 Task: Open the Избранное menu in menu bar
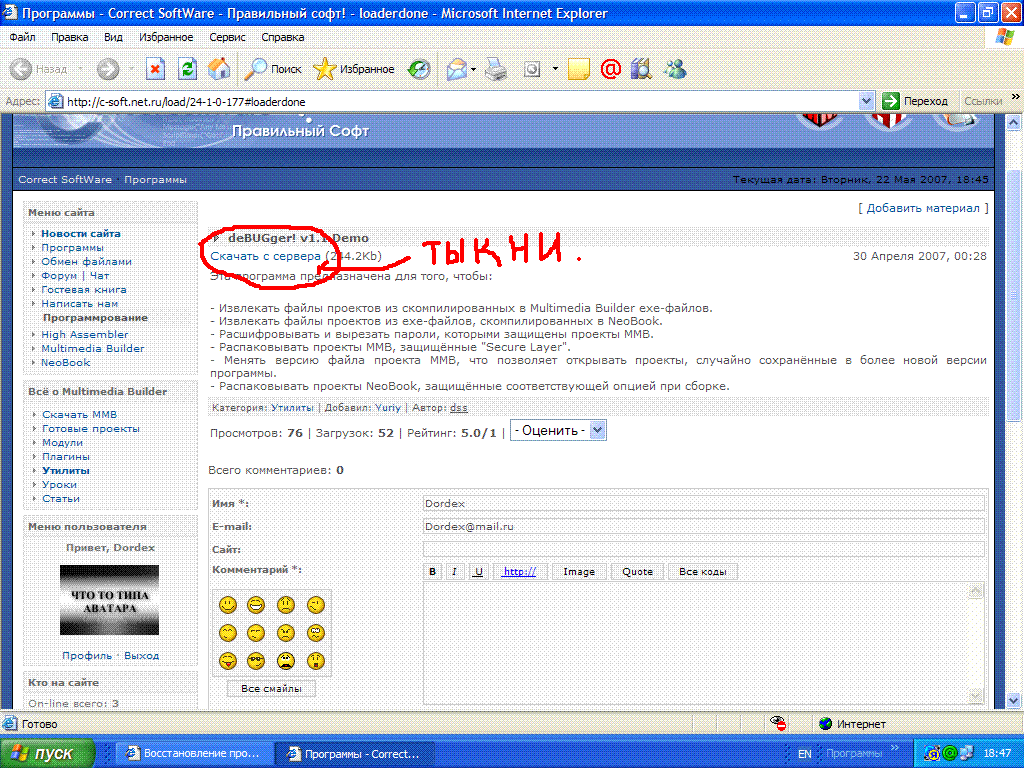(x=166, y=37)
